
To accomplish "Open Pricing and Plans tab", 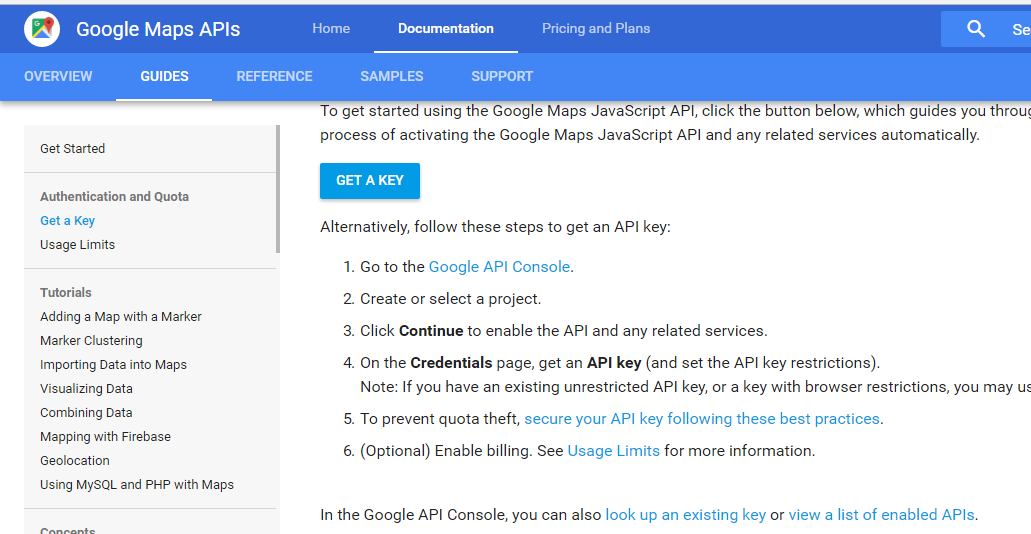I will [x=596, y=29].
